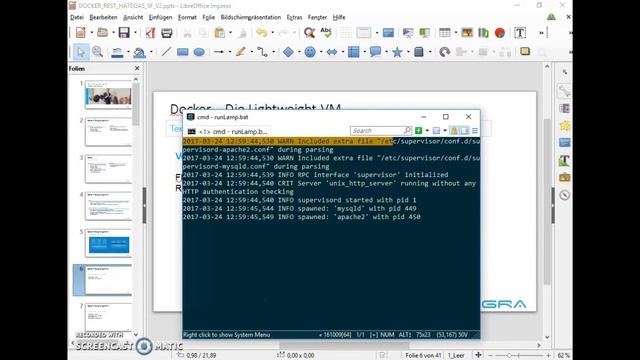The height and width of the screenshot is (360, 640).
Task: Open the Datei menu
Action: coord(77,17)
